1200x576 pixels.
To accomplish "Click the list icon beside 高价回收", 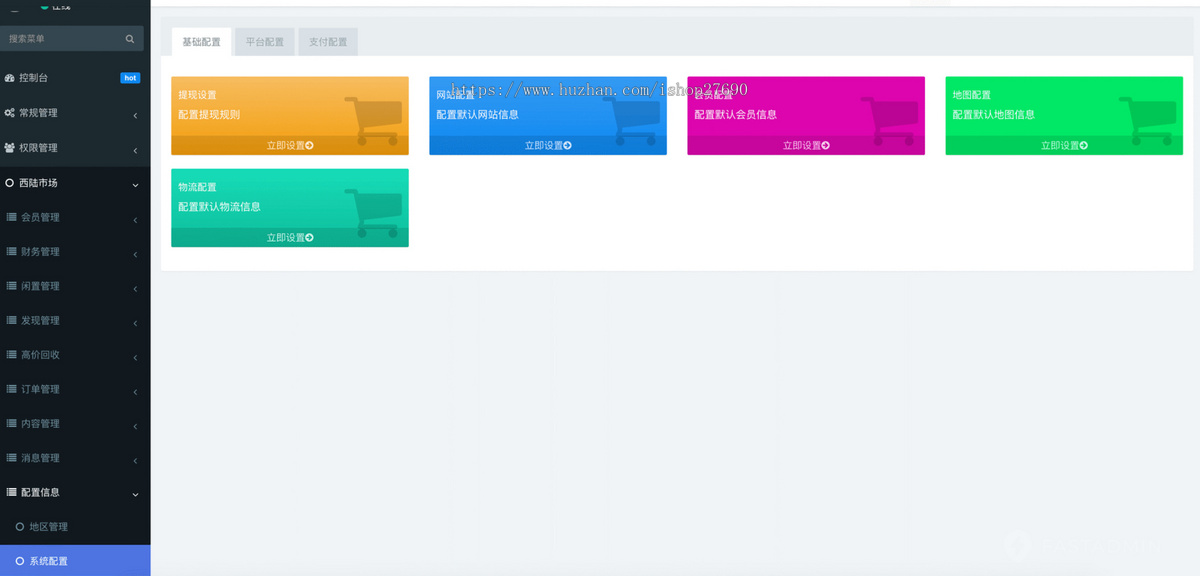I will tap(11, 355).
